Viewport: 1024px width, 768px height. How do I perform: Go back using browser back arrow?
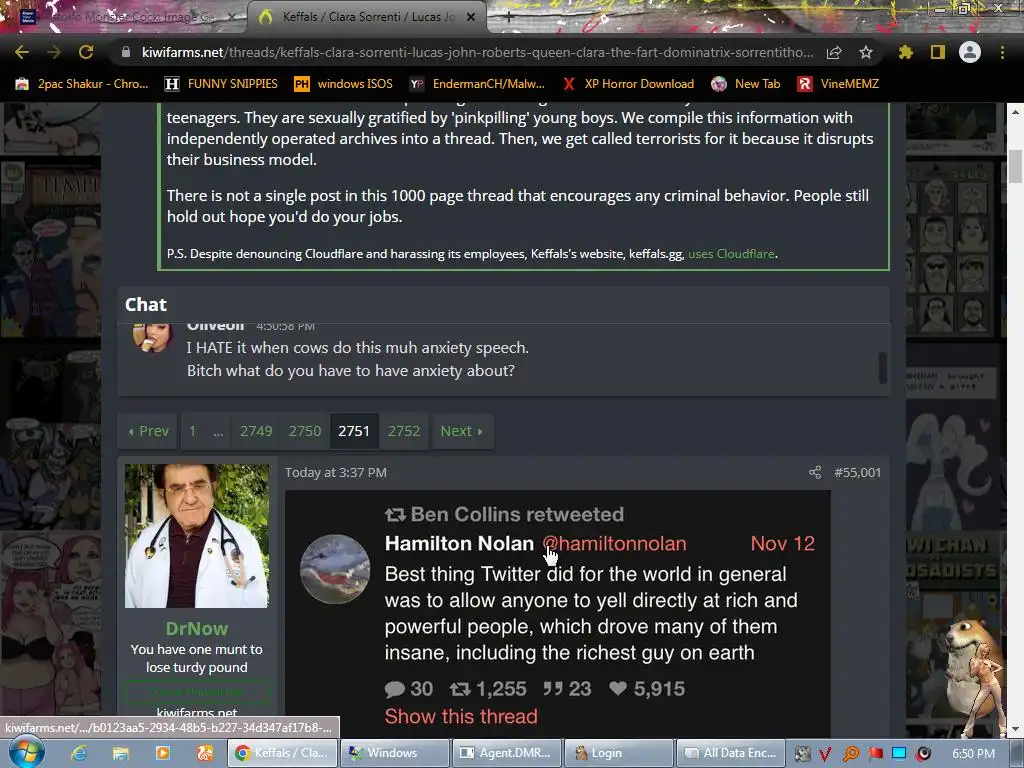click(x=22, y=52)
